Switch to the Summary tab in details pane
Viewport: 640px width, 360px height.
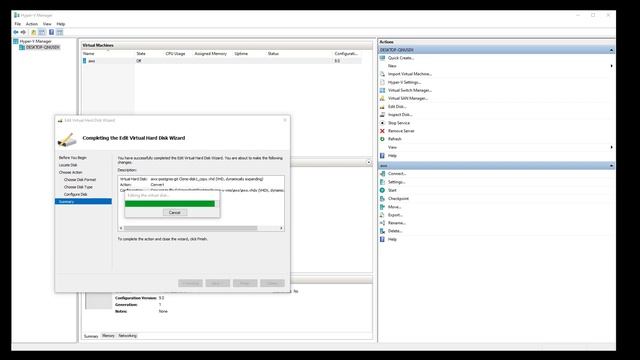coord(91,336)
